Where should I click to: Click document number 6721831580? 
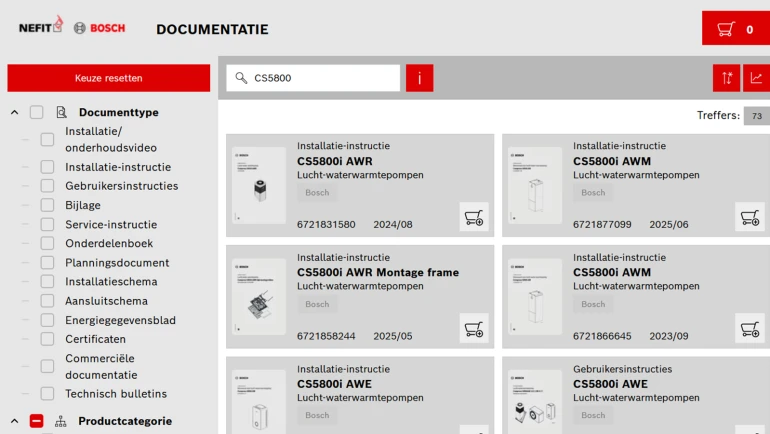pyautogui.click(x=326, y=224)
